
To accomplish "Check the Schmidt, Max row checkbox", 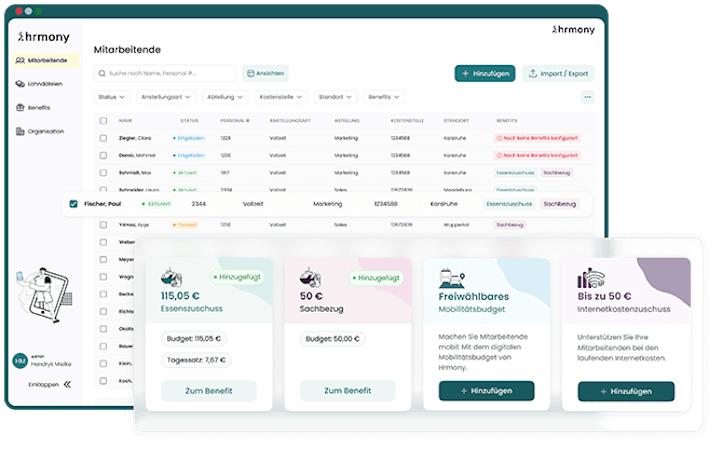I will 103,172.
